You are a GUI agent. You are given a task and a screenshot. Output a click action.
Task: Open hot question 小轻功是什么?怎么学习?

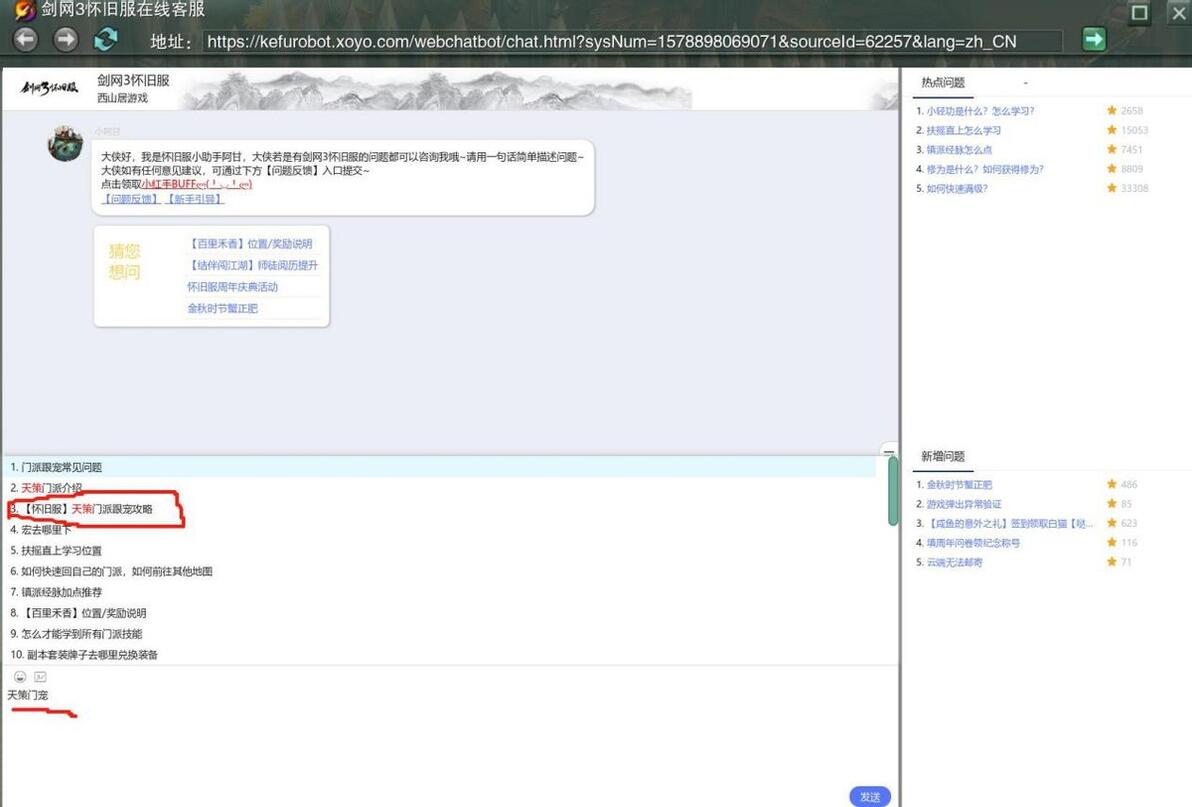pos(980,111)
